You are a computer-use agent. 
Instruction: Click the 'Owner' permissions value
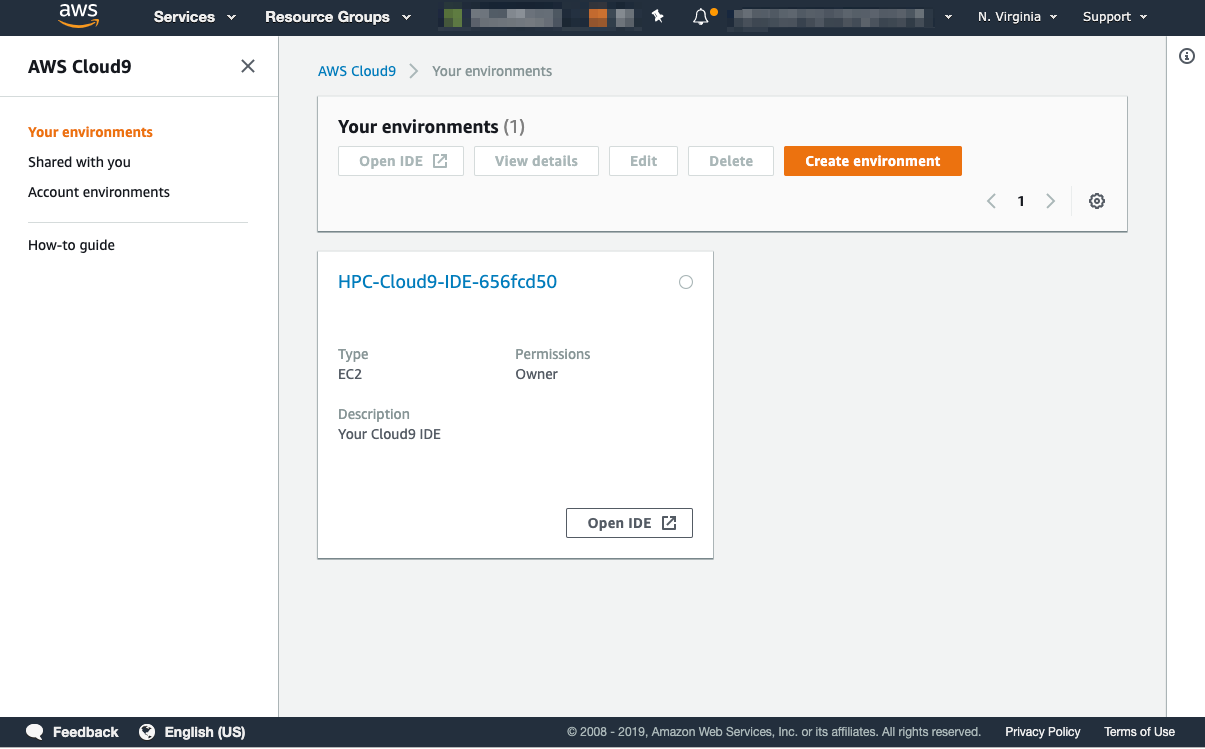tap(536, 374)
